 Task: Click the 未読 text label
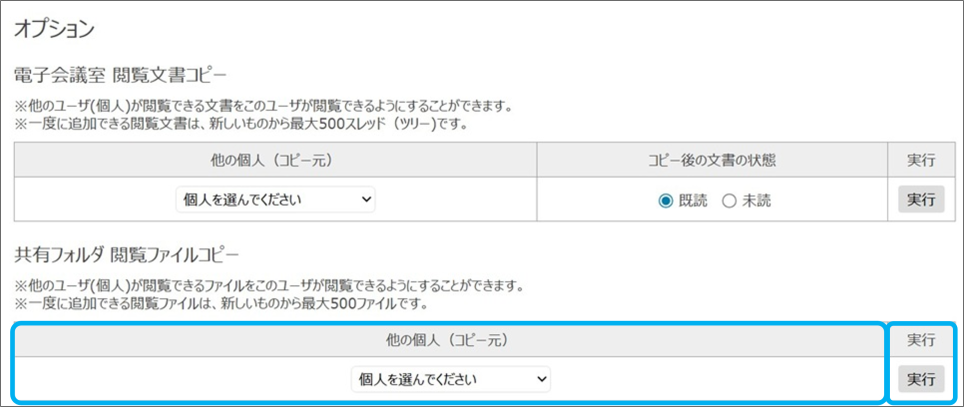[x=756, y=201]
